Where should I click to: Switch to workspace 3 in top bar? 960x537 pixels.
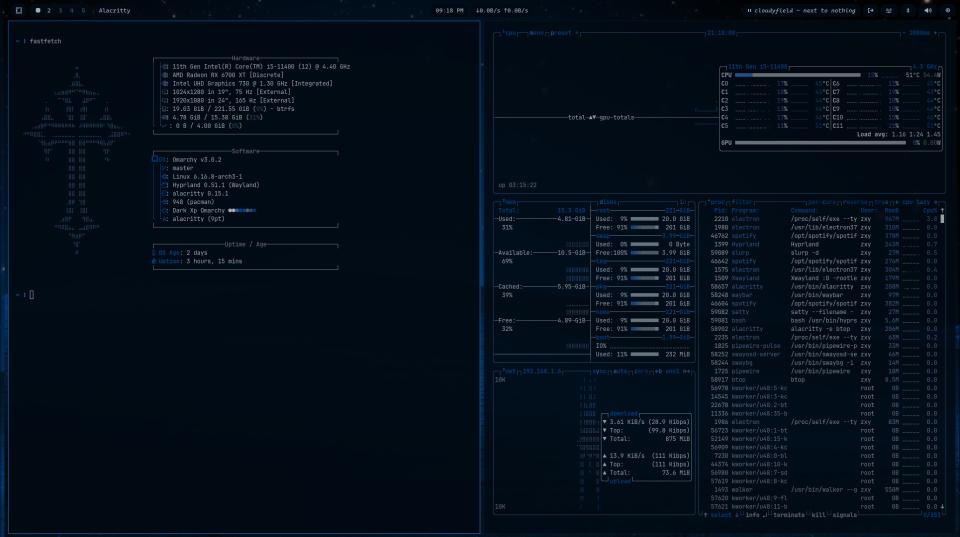(60, 10)
